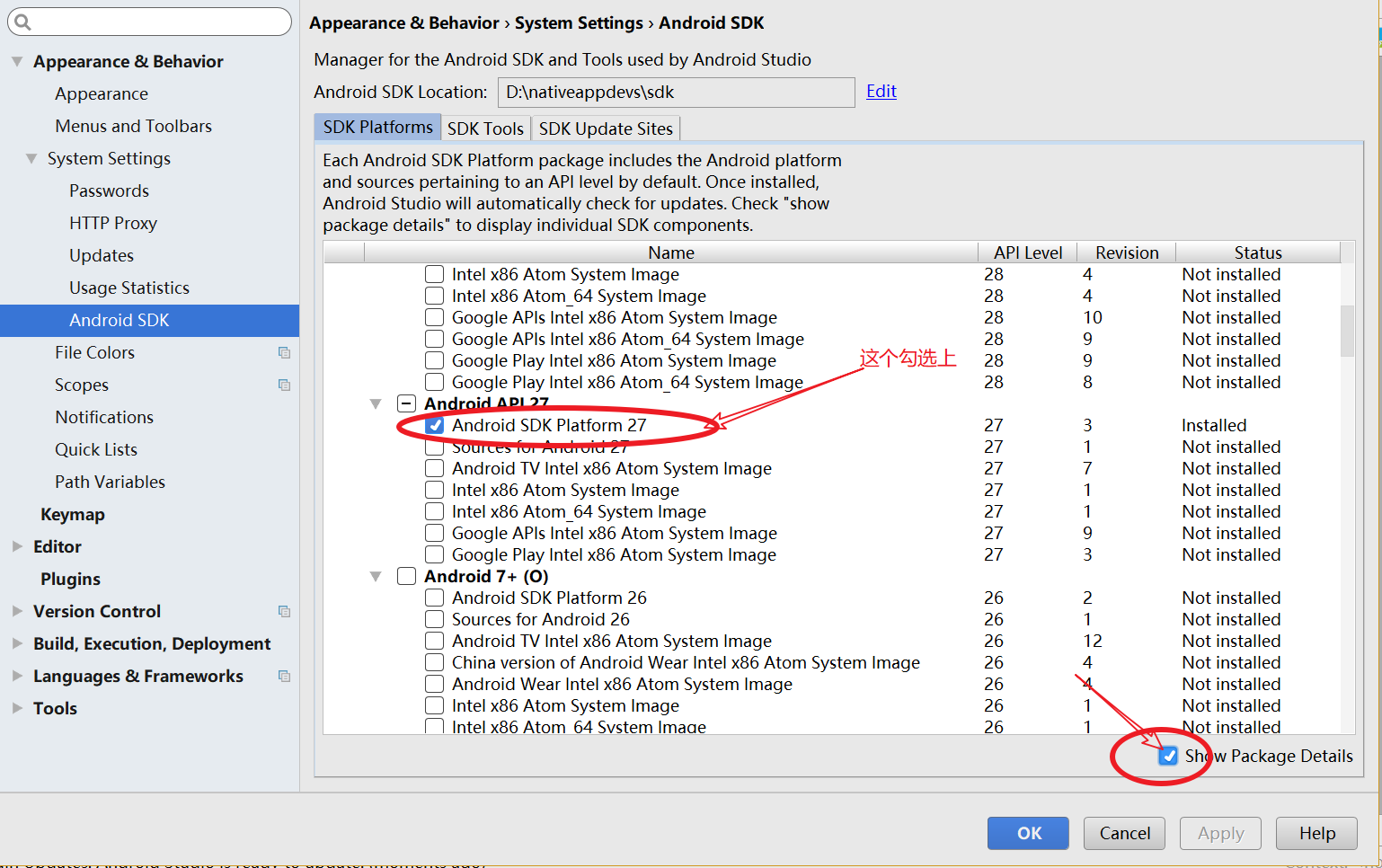Check China version of Android Wear image
Image resolution: width=1382 pixels, height=868 pixels.
pyautogui.click(x=435, y=662)
